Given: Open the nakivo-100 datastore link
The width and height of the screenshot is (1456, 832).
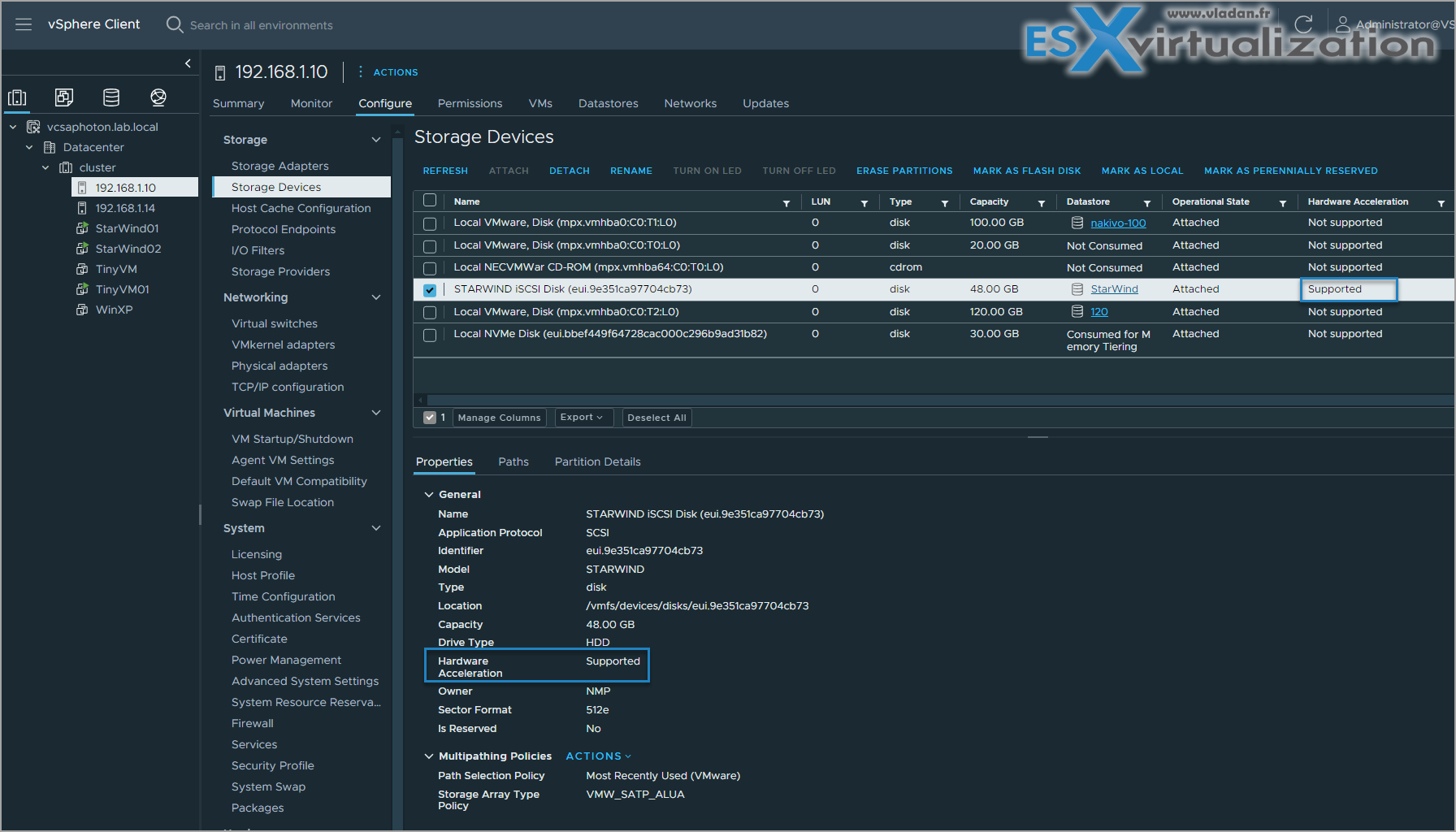Looking at the screenshot, I should tap(1118, 223).
